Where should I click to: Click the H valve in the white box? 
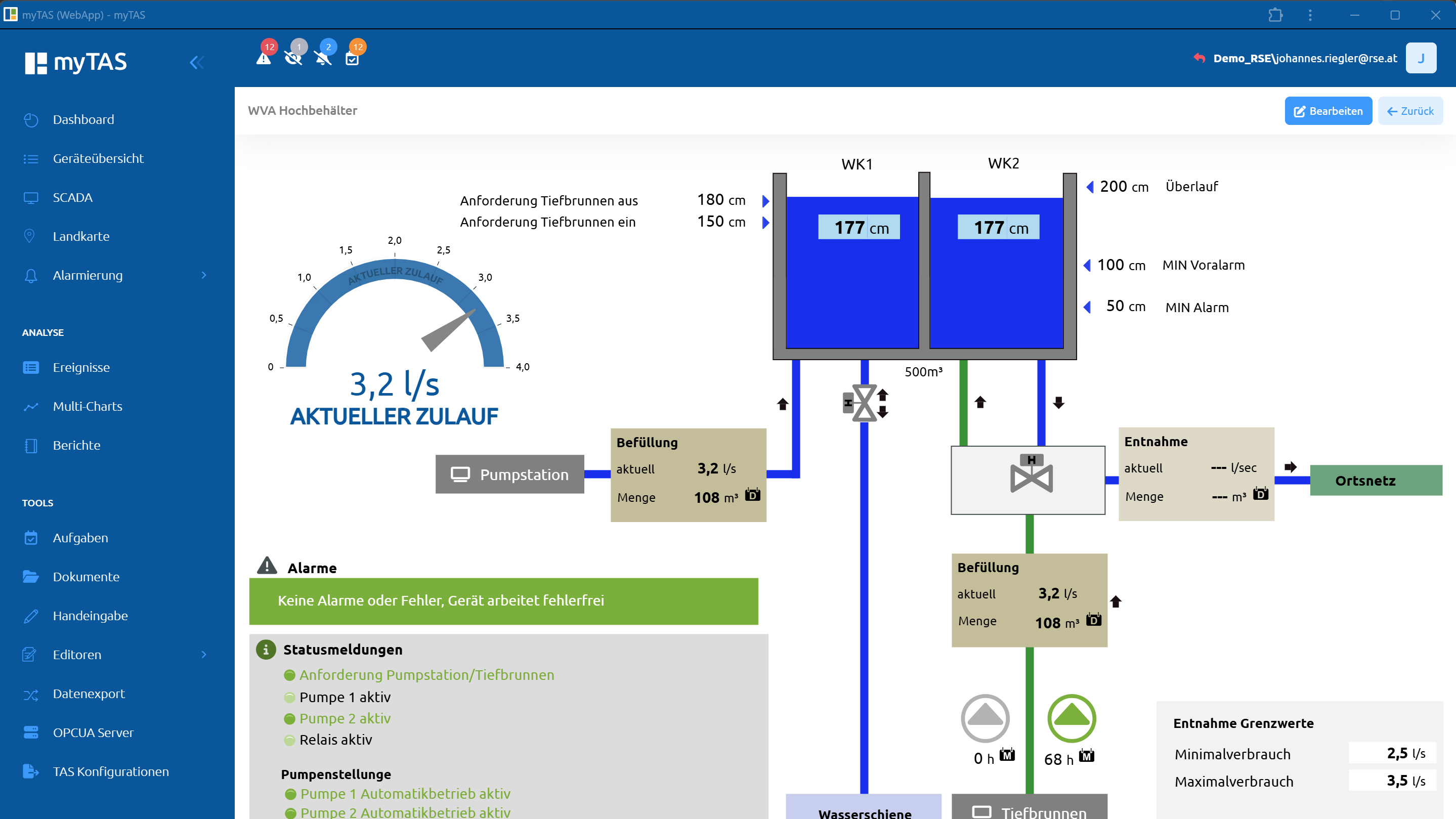(x=1031, y=475)
